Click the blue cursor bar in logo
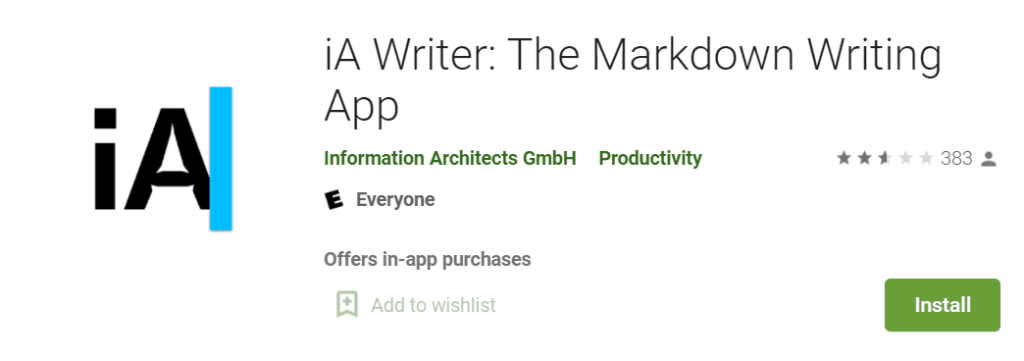The width and height of the screenshot is (1024, 361). [x=221, y=159]
